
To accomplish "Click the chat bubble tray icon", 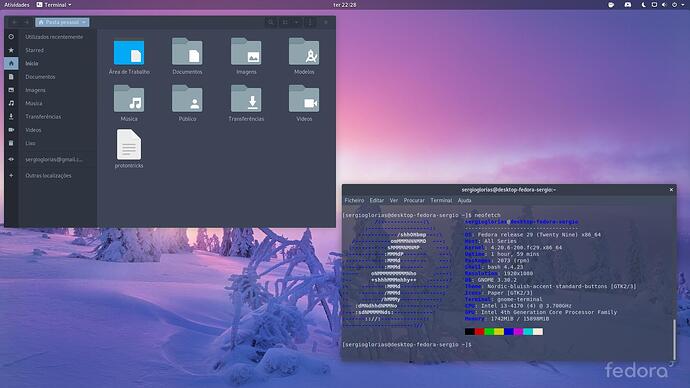I will (611, 5).
